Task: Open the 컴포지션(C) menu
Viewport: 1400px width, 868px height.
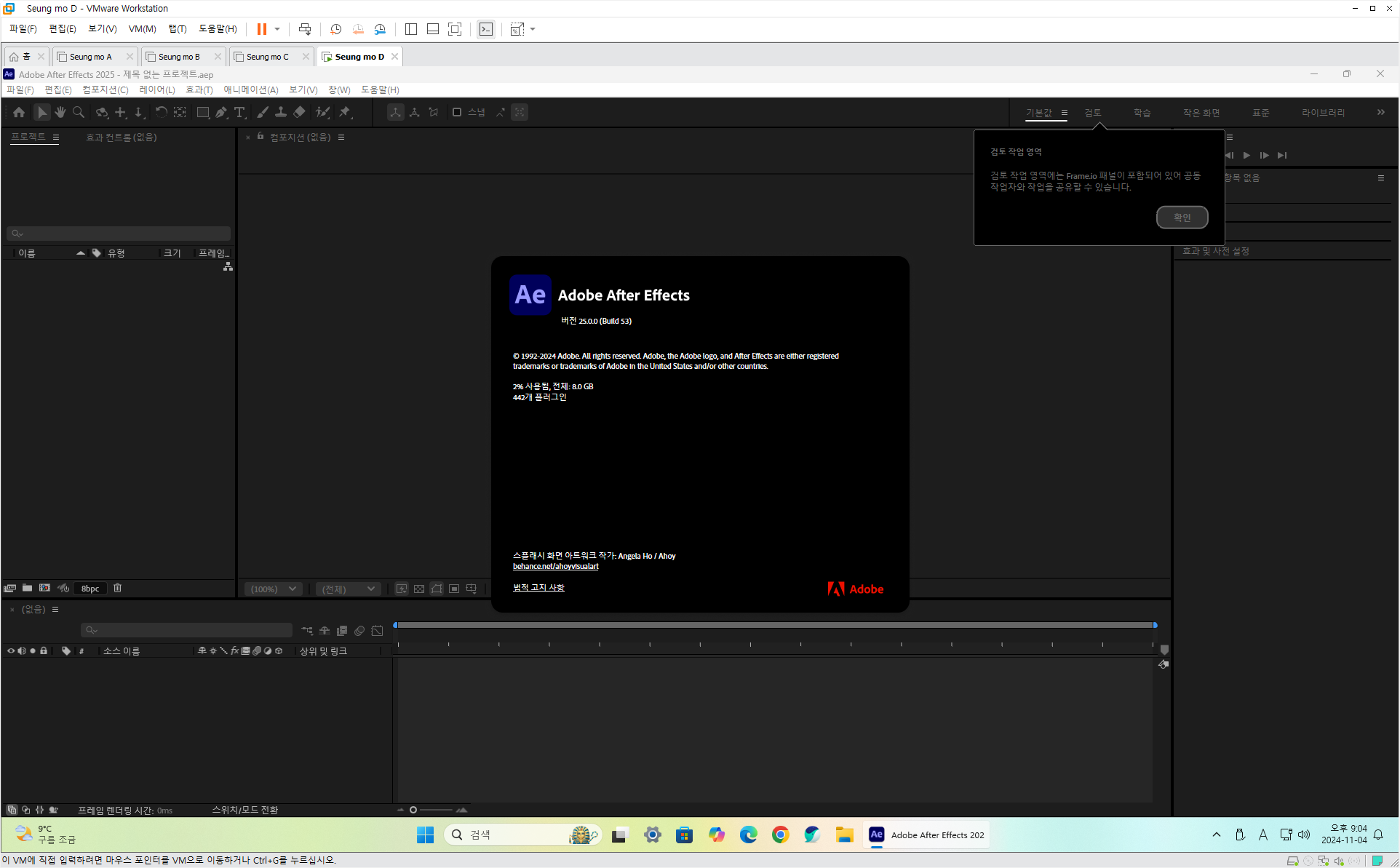Action: coord(105,89)
